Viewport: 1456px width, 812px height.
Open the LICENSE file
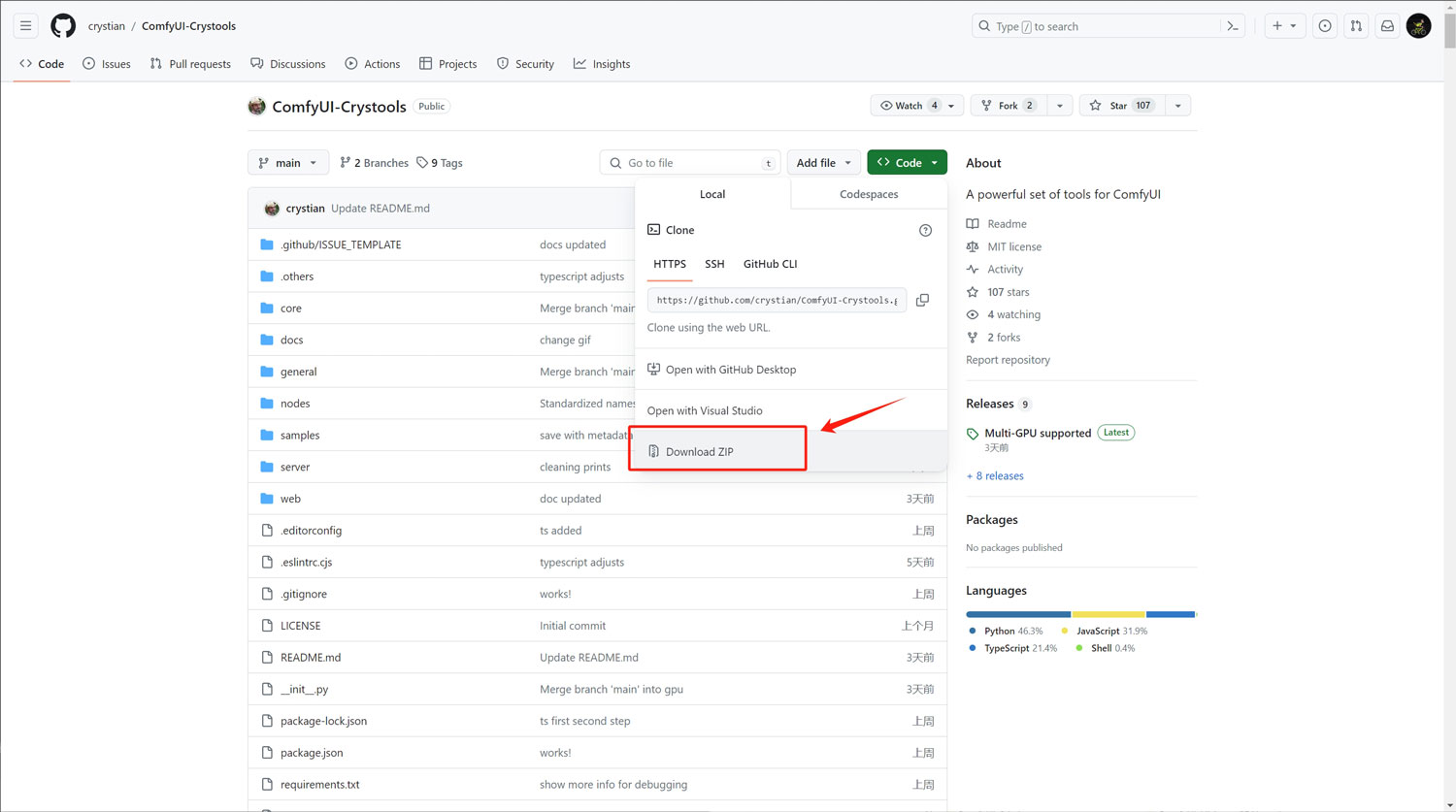tap(300, 626)
